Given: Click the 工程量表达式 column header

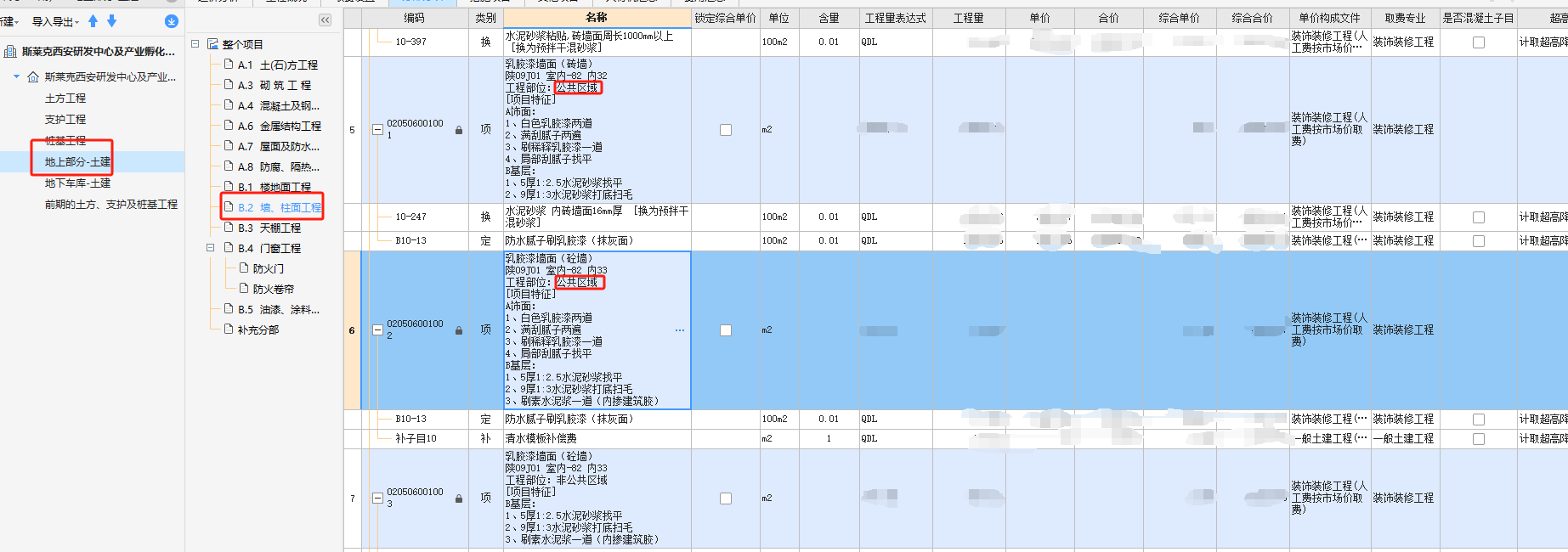Looking at the screenshot, I should (895, 18).
